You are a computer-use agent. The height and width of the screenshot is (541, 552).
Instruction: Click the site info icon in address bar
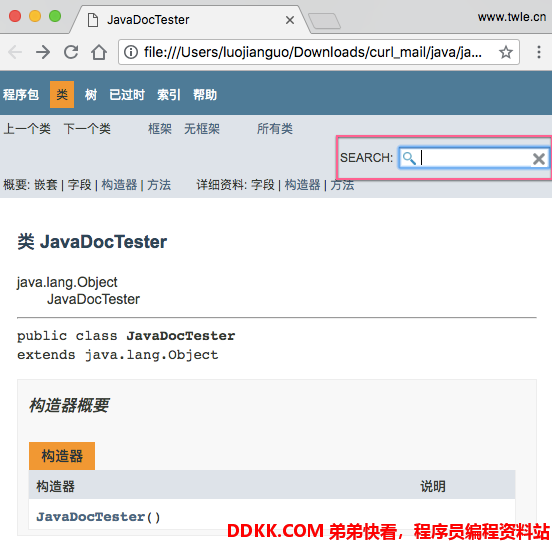[131, 52]
